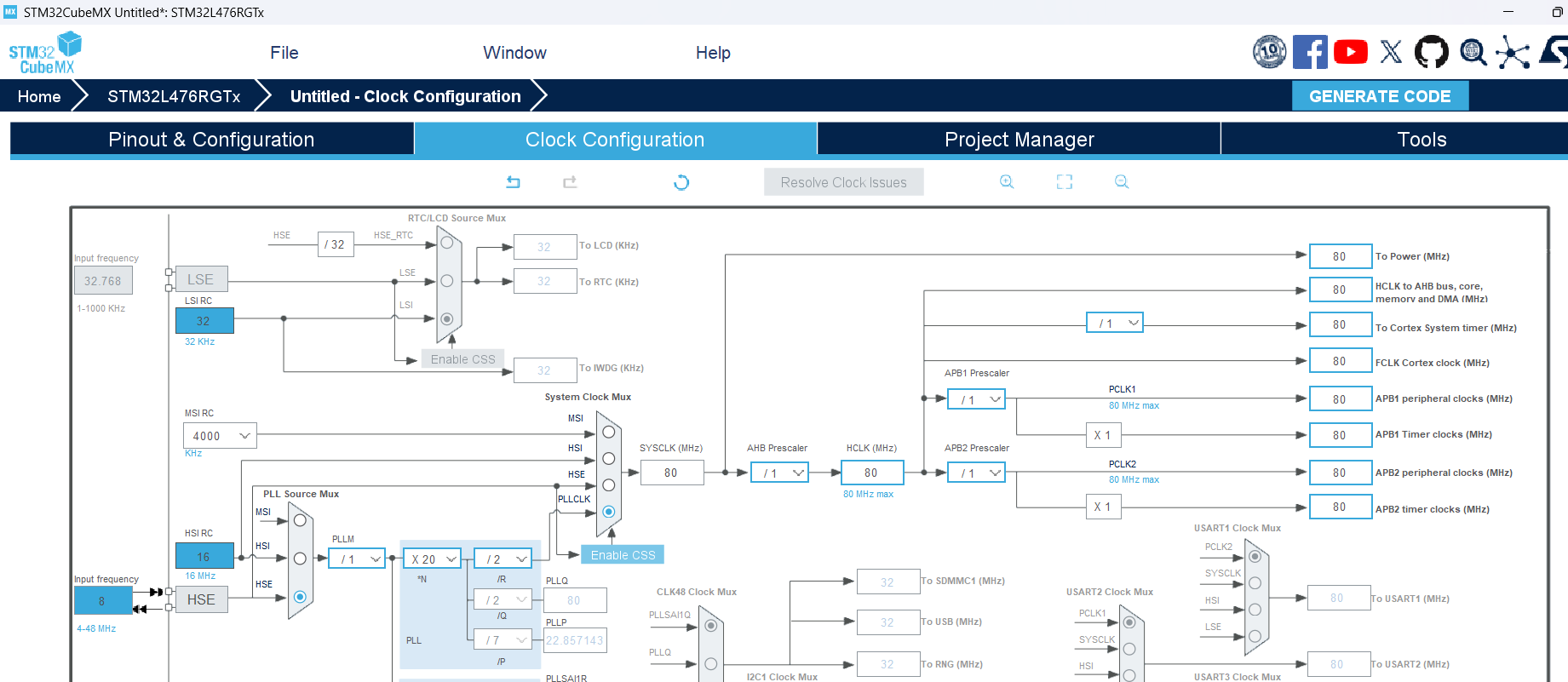Select PLLCLK in the System Clock Mux

pos(608,512)
